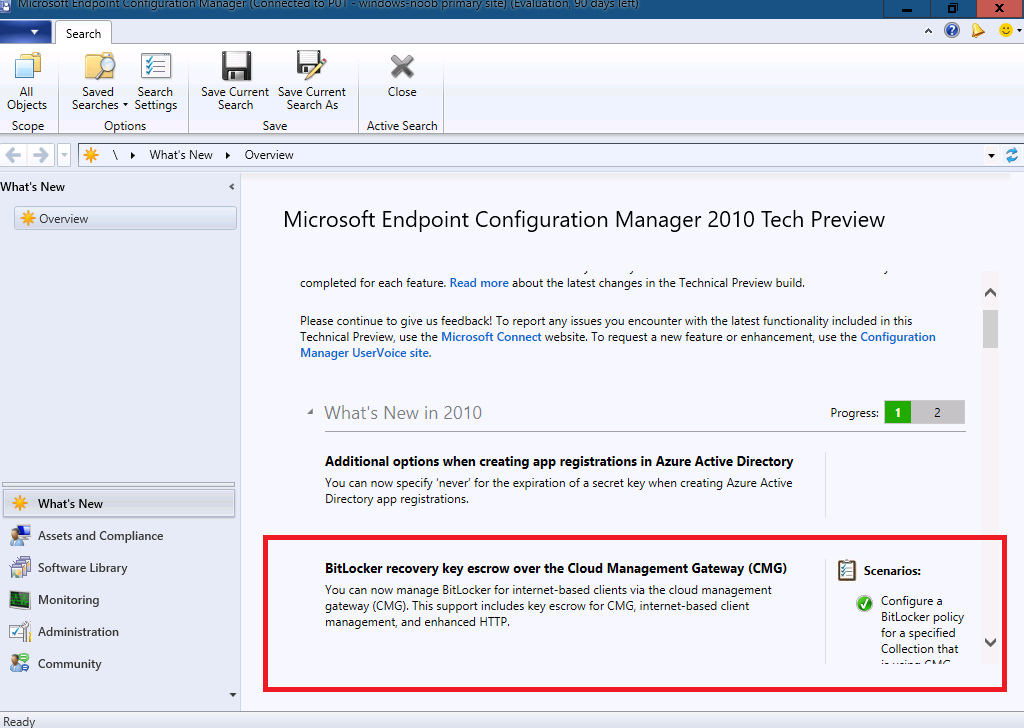Select the Search ribbon tab
This screenshot has width=1024, height=728.
[83, 33]
